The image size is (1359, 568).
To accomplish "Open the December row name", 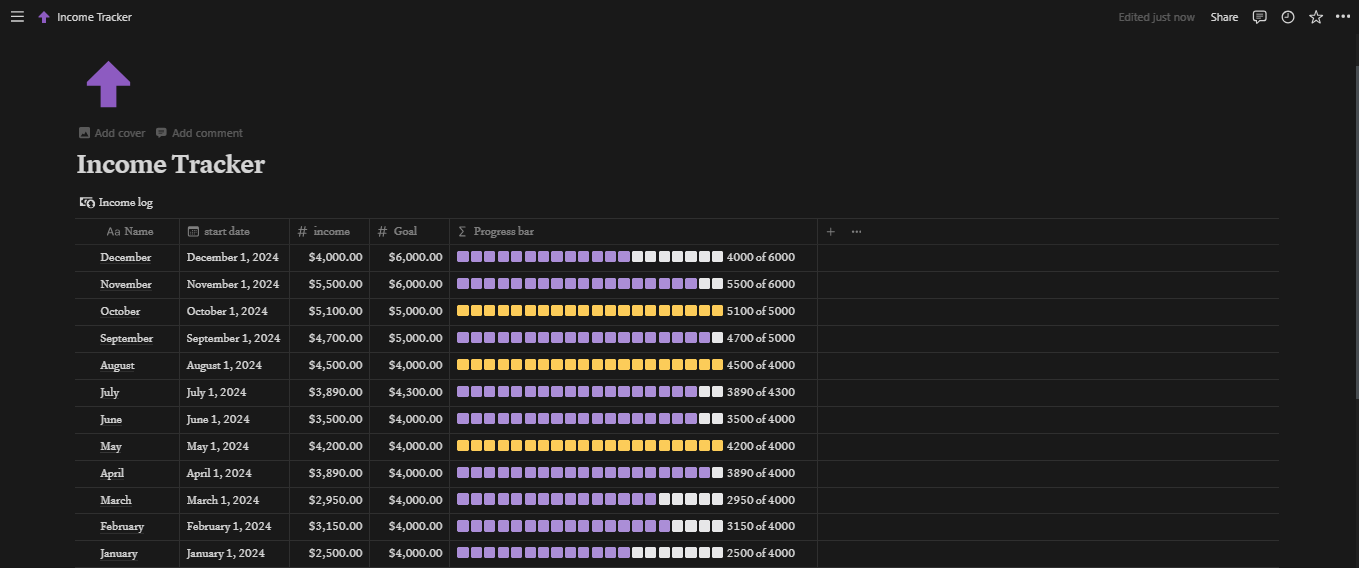I will (x=126, y=258).
